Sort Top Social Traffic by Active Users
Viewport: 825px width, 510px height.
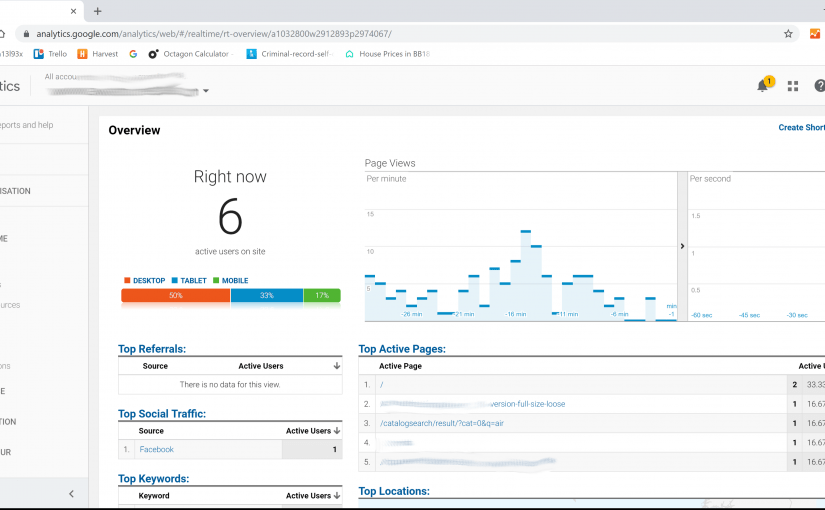336,431
